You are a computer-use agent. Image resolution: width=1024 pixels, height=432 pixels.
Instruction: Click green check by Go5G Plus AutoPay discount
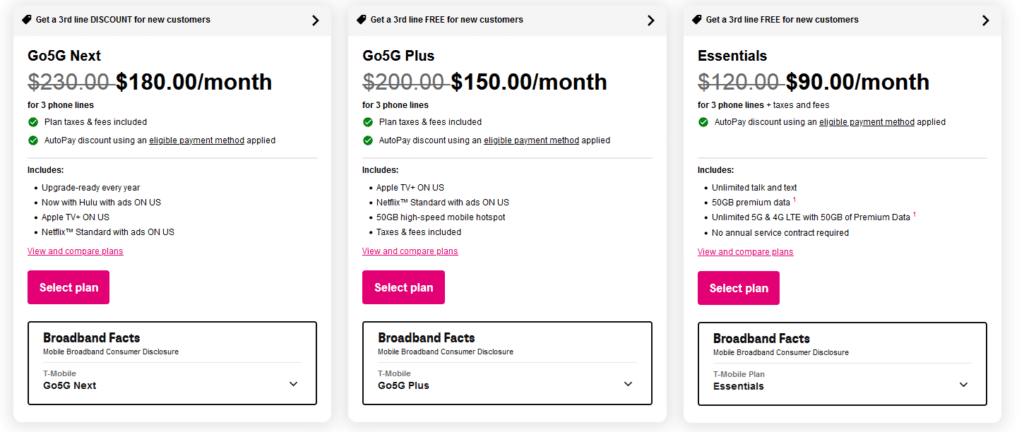tap(368, 140)
